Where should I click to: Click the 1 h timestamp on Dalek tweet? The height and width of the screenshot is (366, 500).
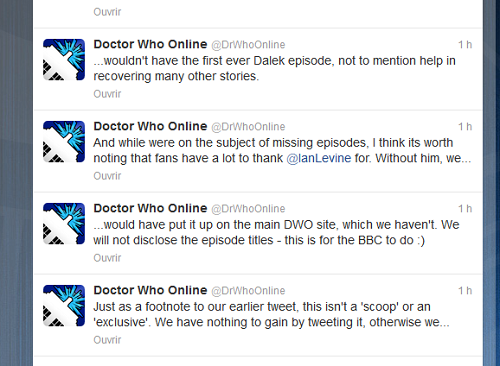click(x=465, y=44)
